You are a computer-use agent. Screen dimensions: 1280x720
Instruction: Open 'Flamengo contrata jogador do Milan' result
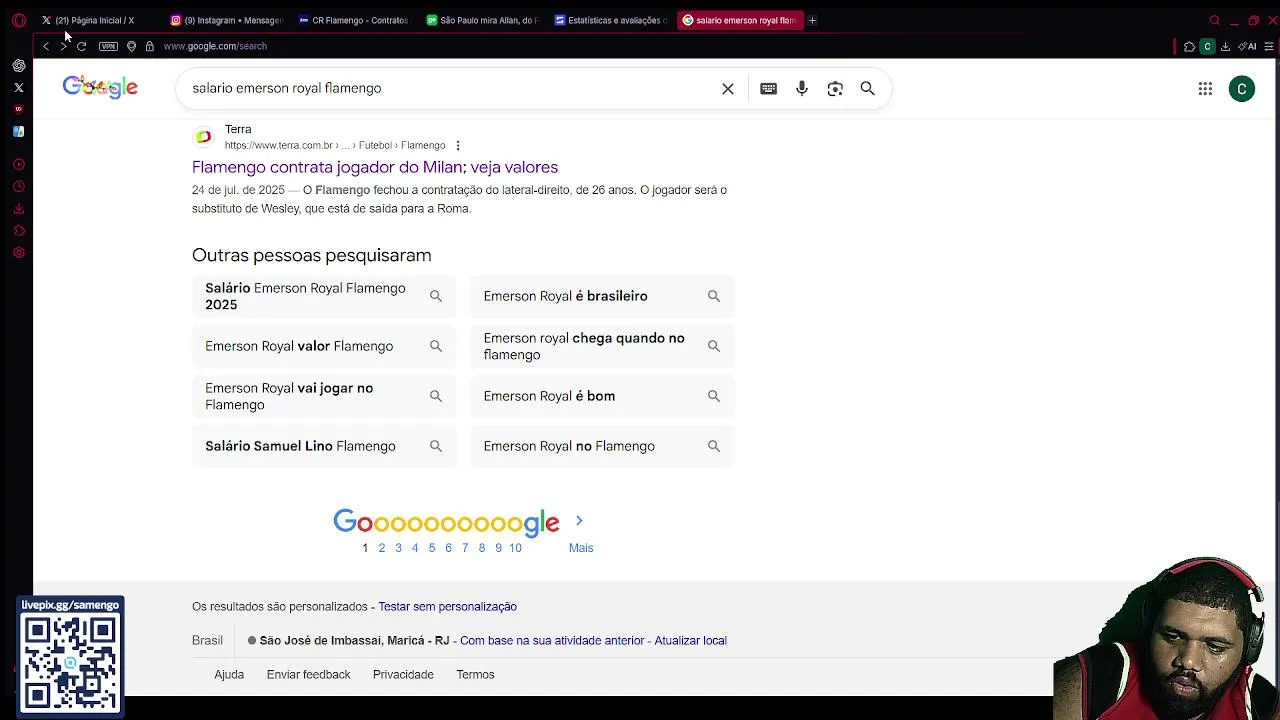[x=375, y=167]
